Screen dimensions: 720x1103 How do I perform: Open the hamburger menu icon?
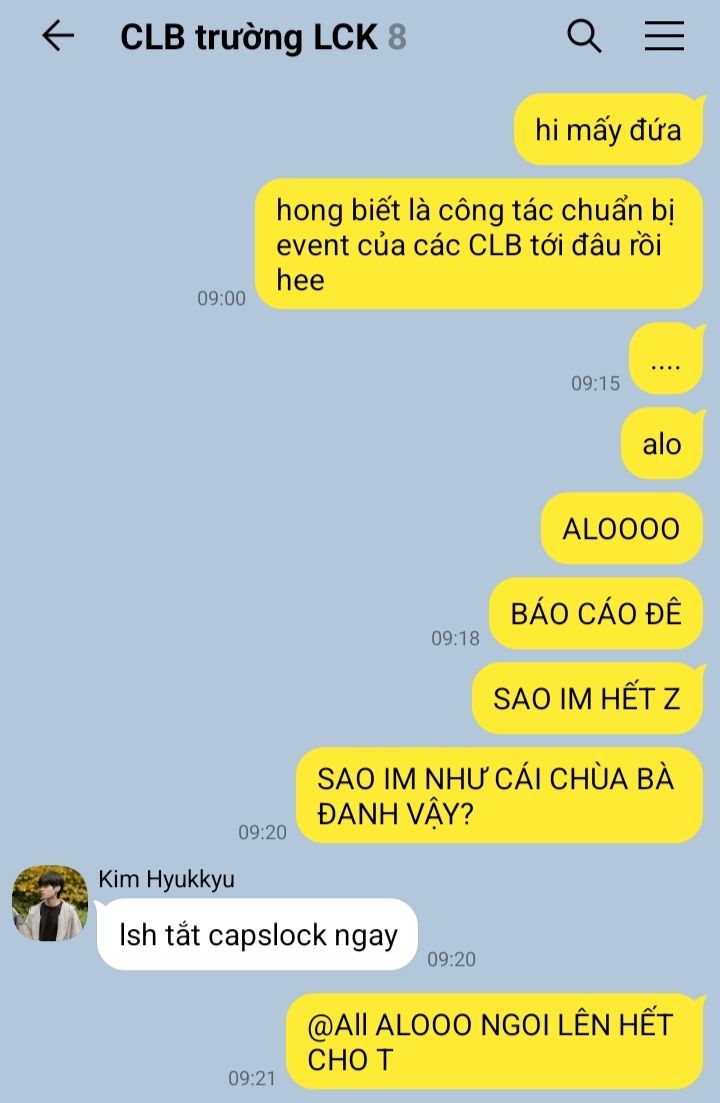(664, 36)
